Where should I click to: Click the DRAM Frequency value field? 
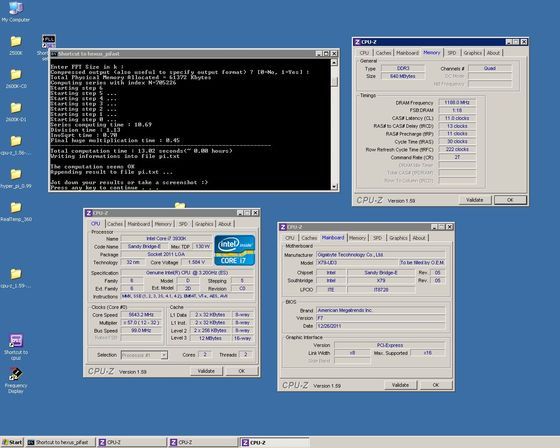pos(457,103)
